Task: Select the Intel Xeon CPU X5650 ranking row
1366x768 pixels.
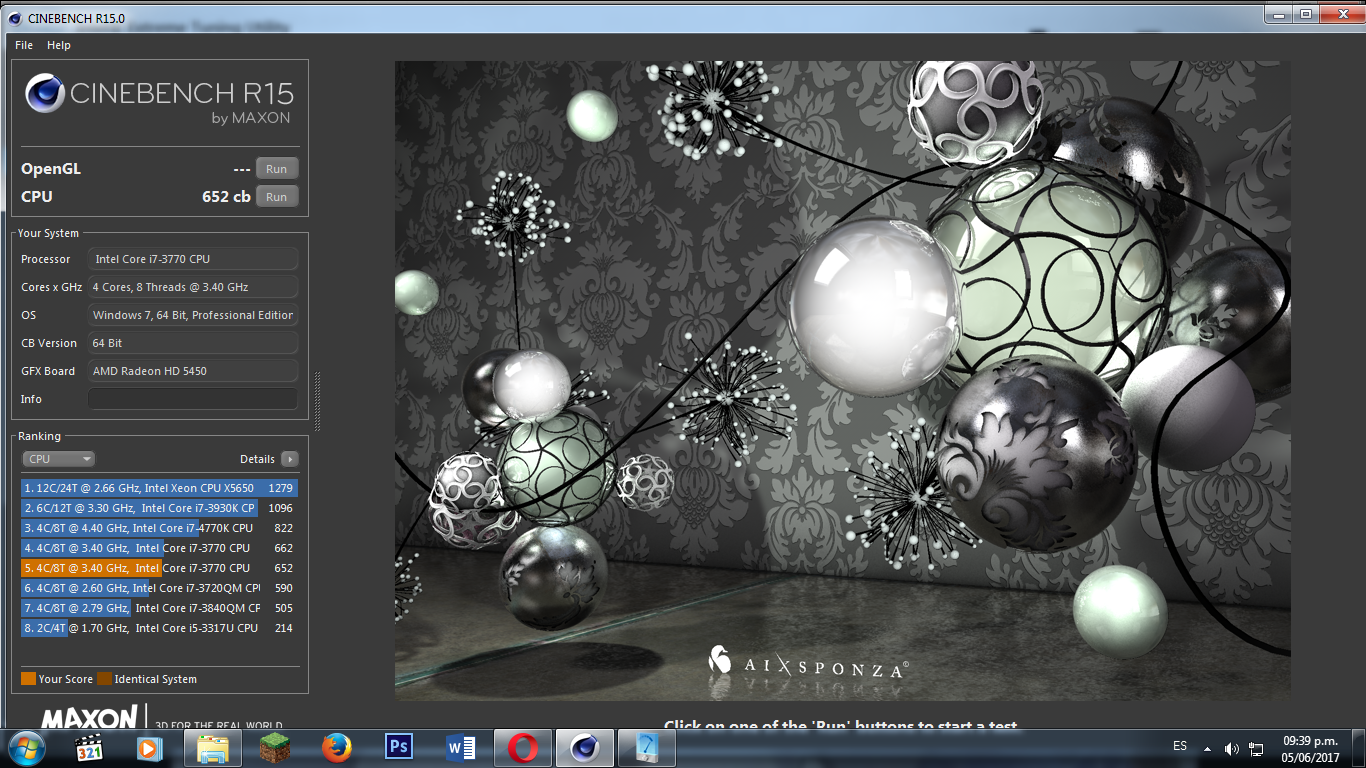Action: tap(159, 488)
